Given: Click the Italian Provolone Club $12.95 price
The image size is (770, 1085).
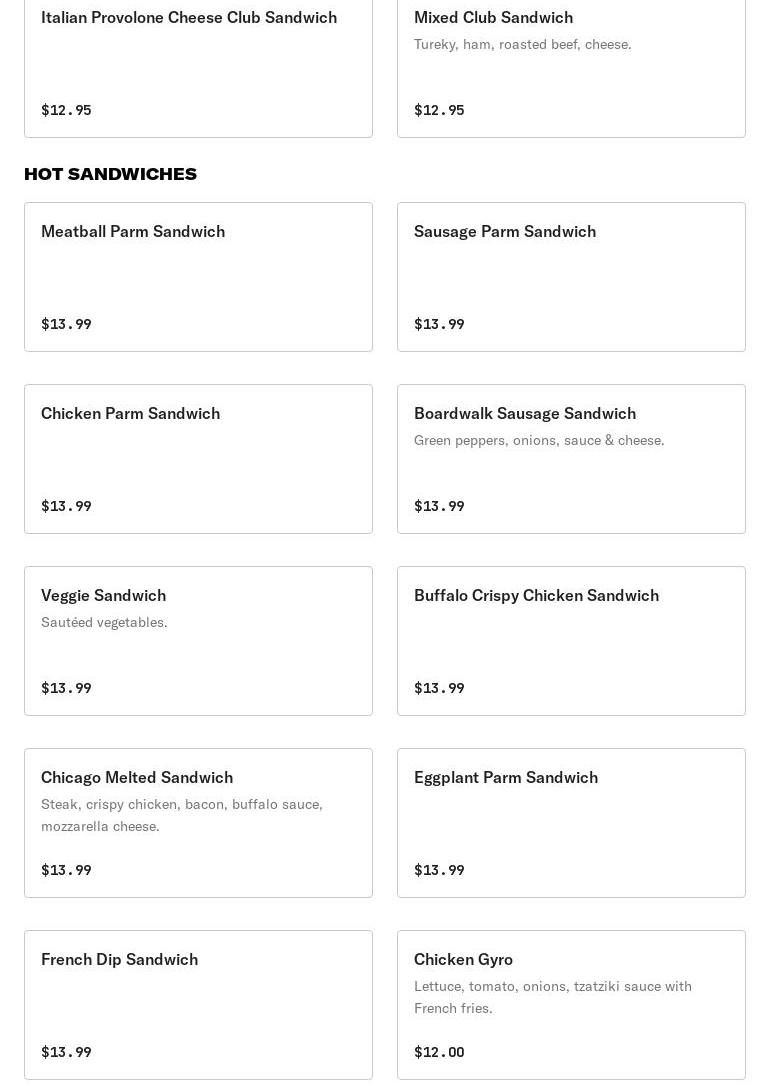Looking at the screenshot, I should pos(66,110).
